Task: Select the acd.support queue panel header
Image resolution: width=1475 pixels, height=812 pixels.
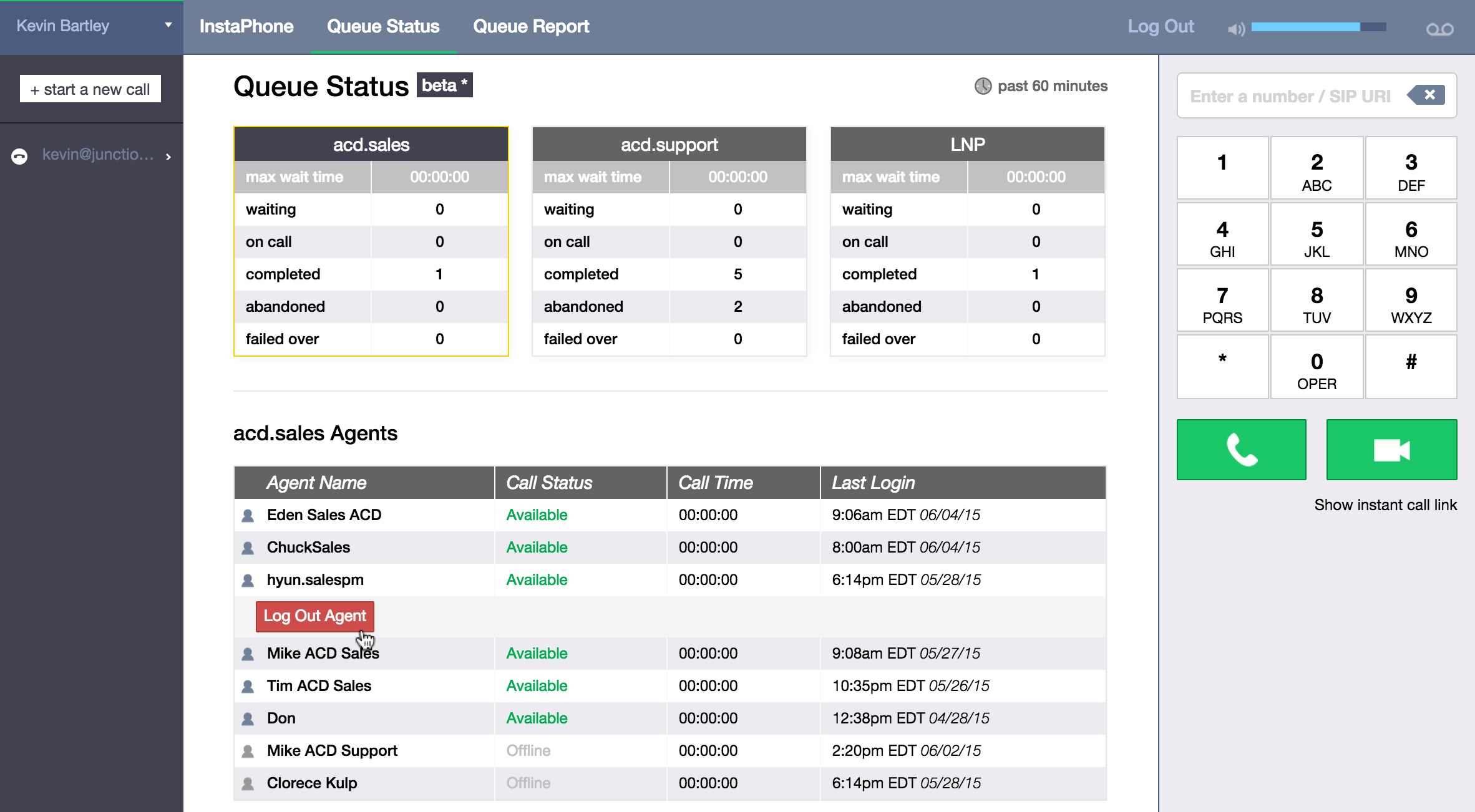Action: pos(669,145)
